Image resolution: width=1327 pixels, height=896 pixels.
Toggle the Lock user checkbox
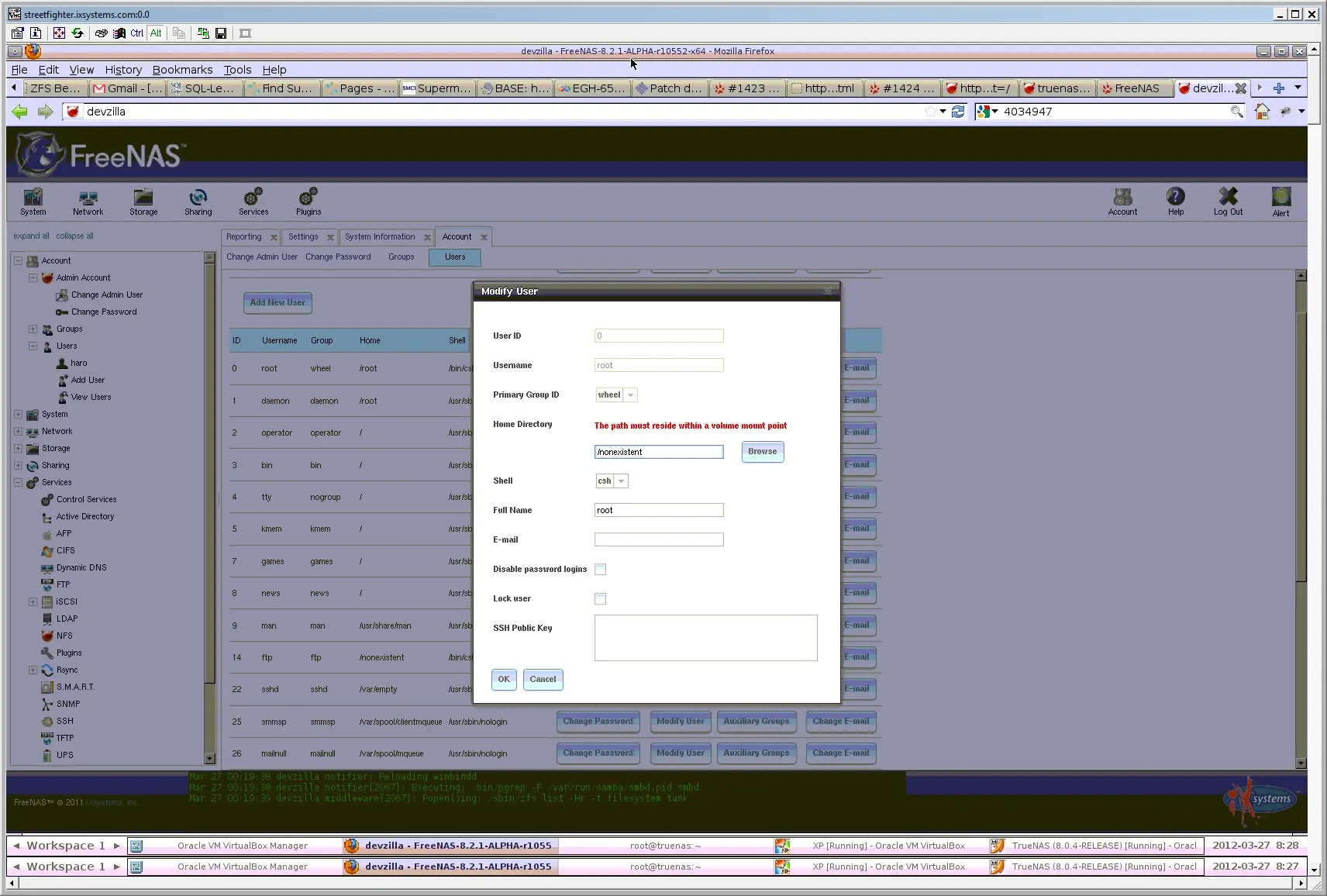600,598
